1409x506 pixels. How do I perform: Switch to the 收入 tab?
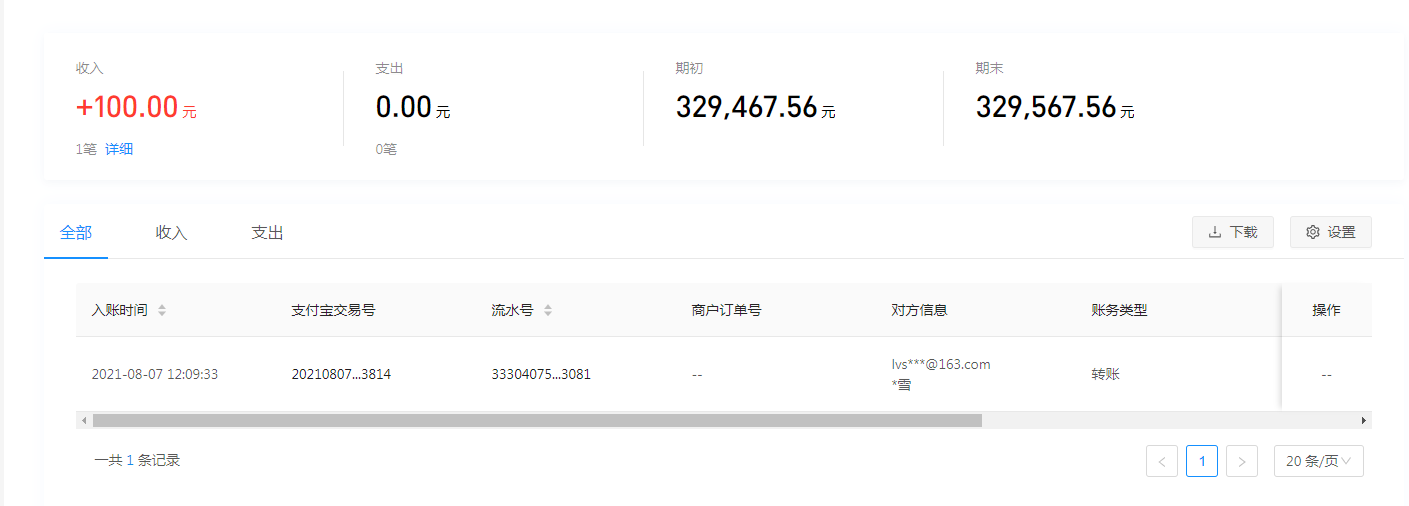[171, 233]
